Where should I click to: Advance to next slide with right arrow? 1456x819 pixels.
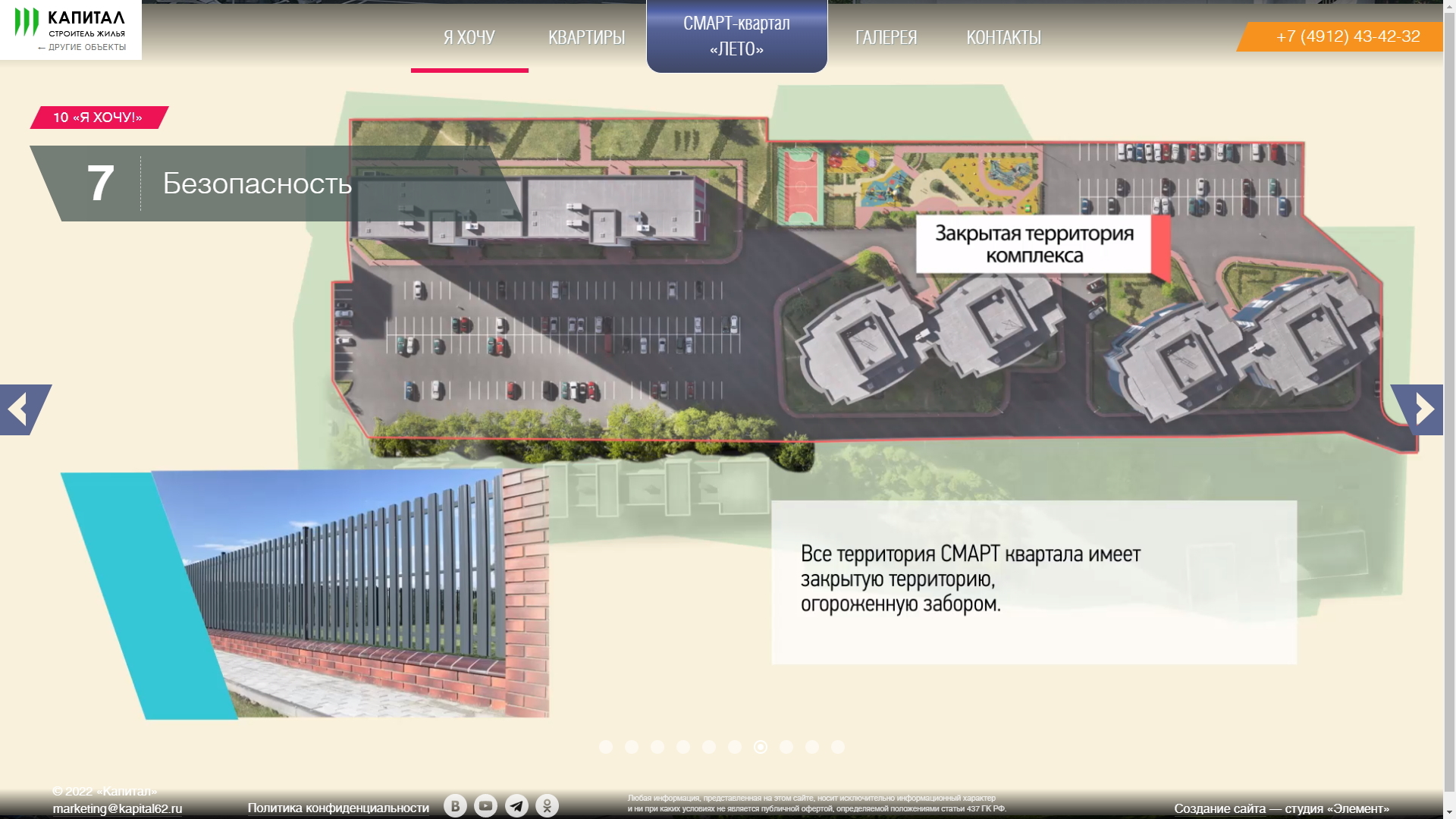pyautogui.click(x=1421, y=409)
